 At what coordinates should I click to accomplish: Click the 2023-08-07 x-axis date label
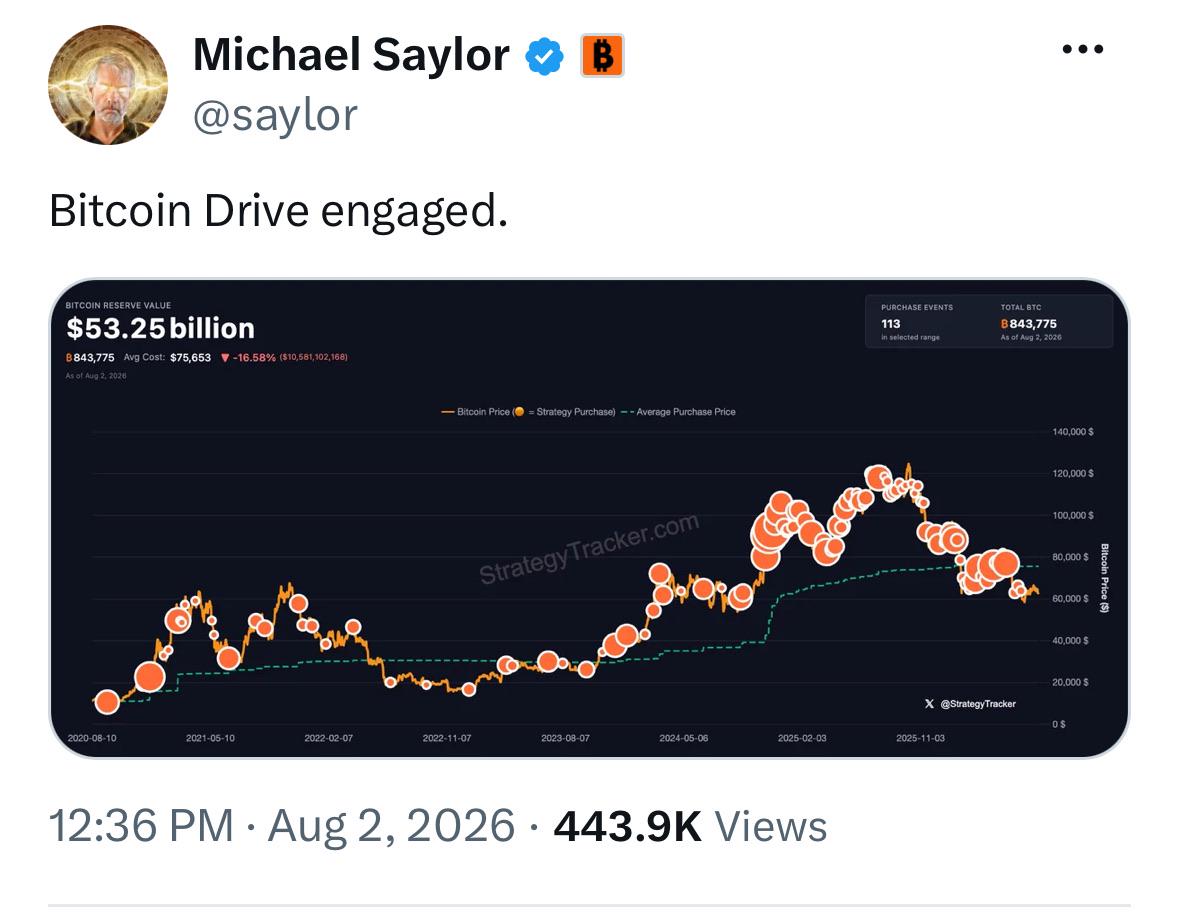point(565,738)
